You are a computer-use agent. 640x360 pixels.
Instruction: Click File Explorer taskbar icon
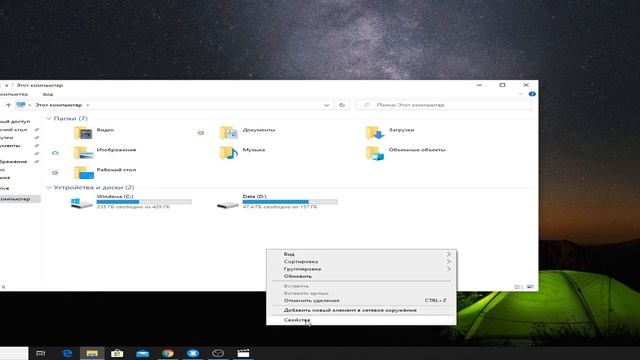(92, 353)
